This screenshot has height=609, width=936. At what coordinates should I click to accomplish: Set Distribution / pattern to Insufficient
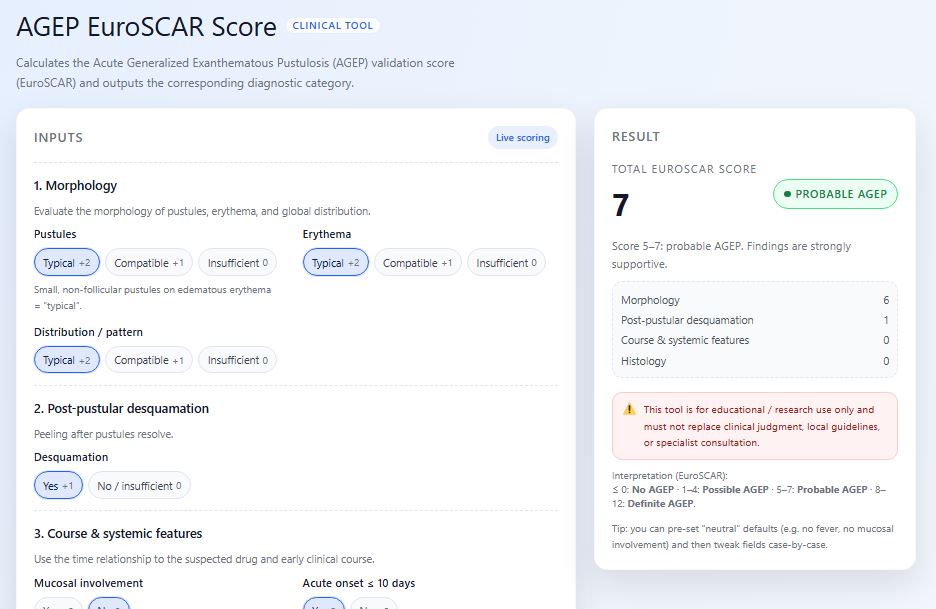coord(237,360)
